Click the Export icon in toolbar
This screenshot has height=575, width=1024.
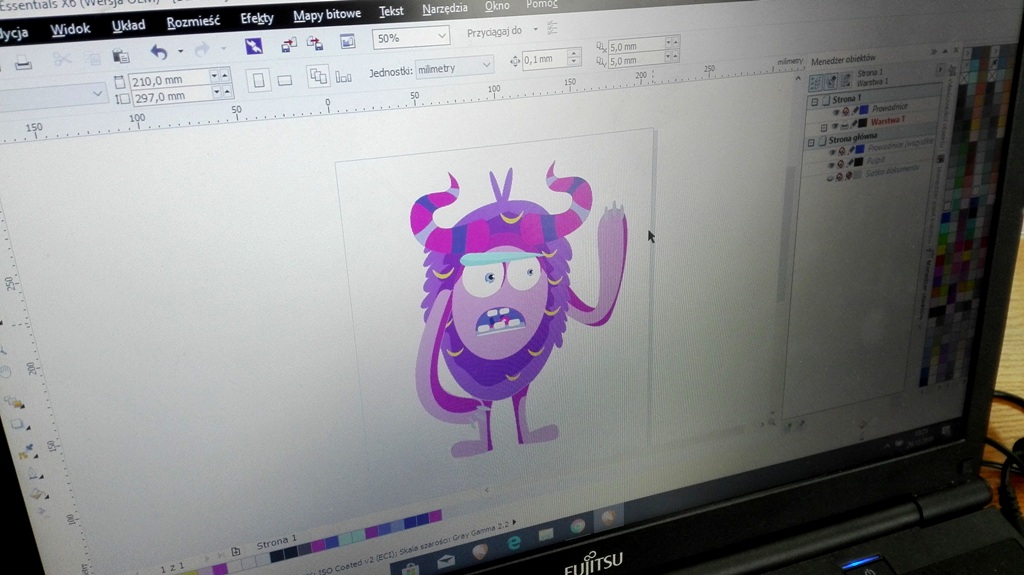coord(315,44)
